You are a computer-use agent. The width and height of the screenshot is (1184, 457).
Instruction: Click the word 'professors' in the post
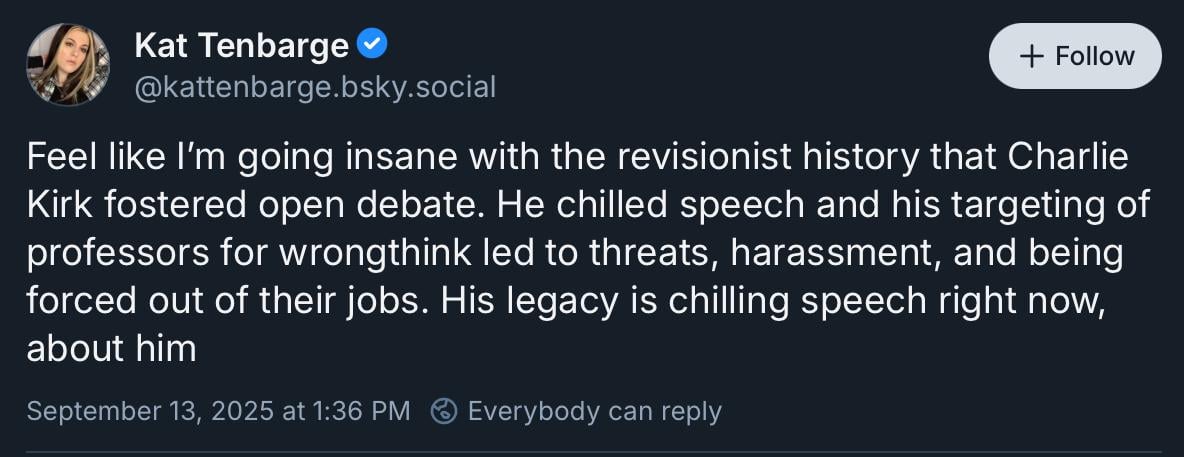pos(118,255)
